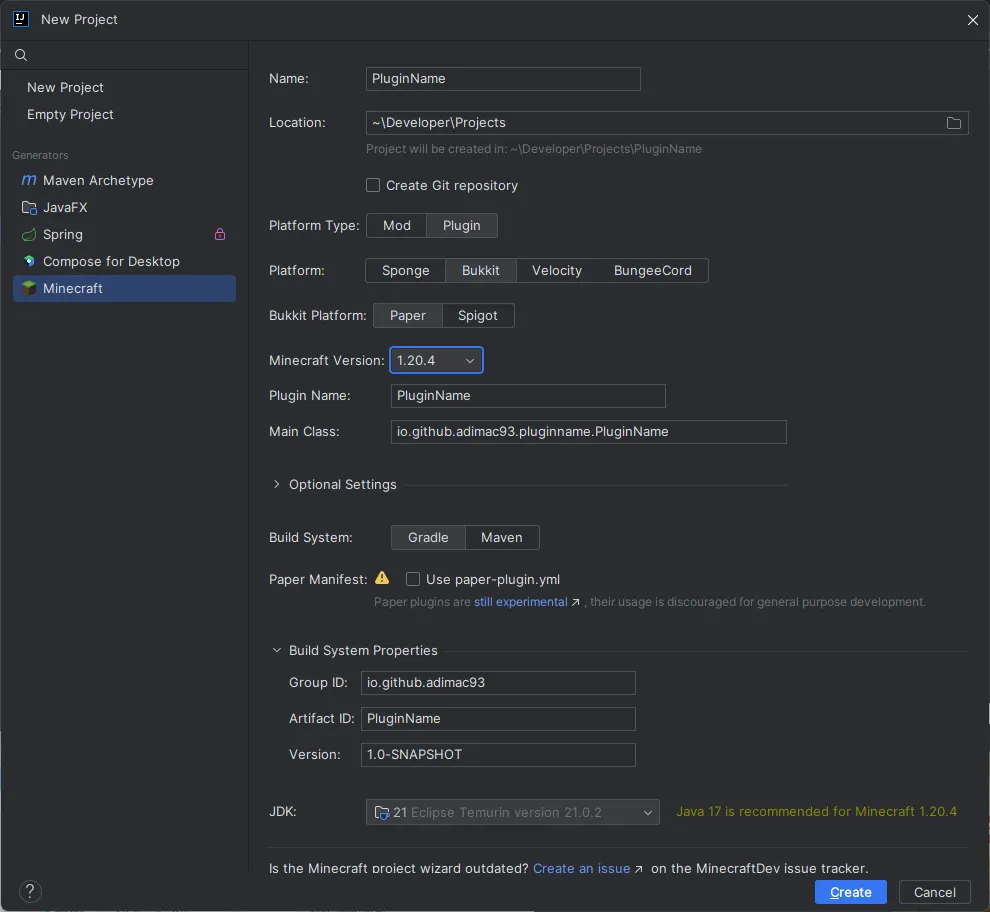Click the Compose for Desktop icon

pos(29,261)
